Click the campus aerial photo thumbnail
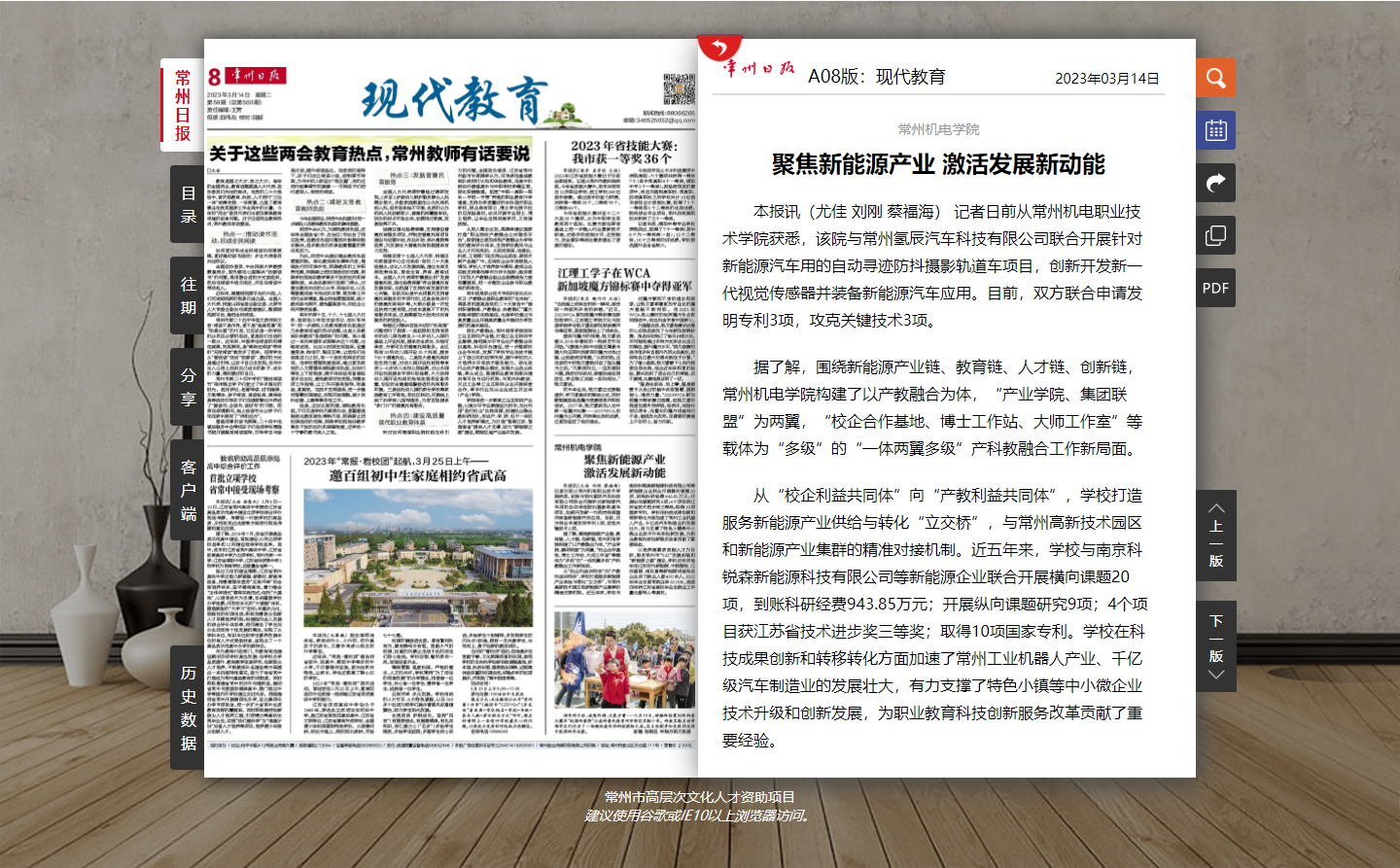Viewport: 1400px width, 868px height. [418, 557]
